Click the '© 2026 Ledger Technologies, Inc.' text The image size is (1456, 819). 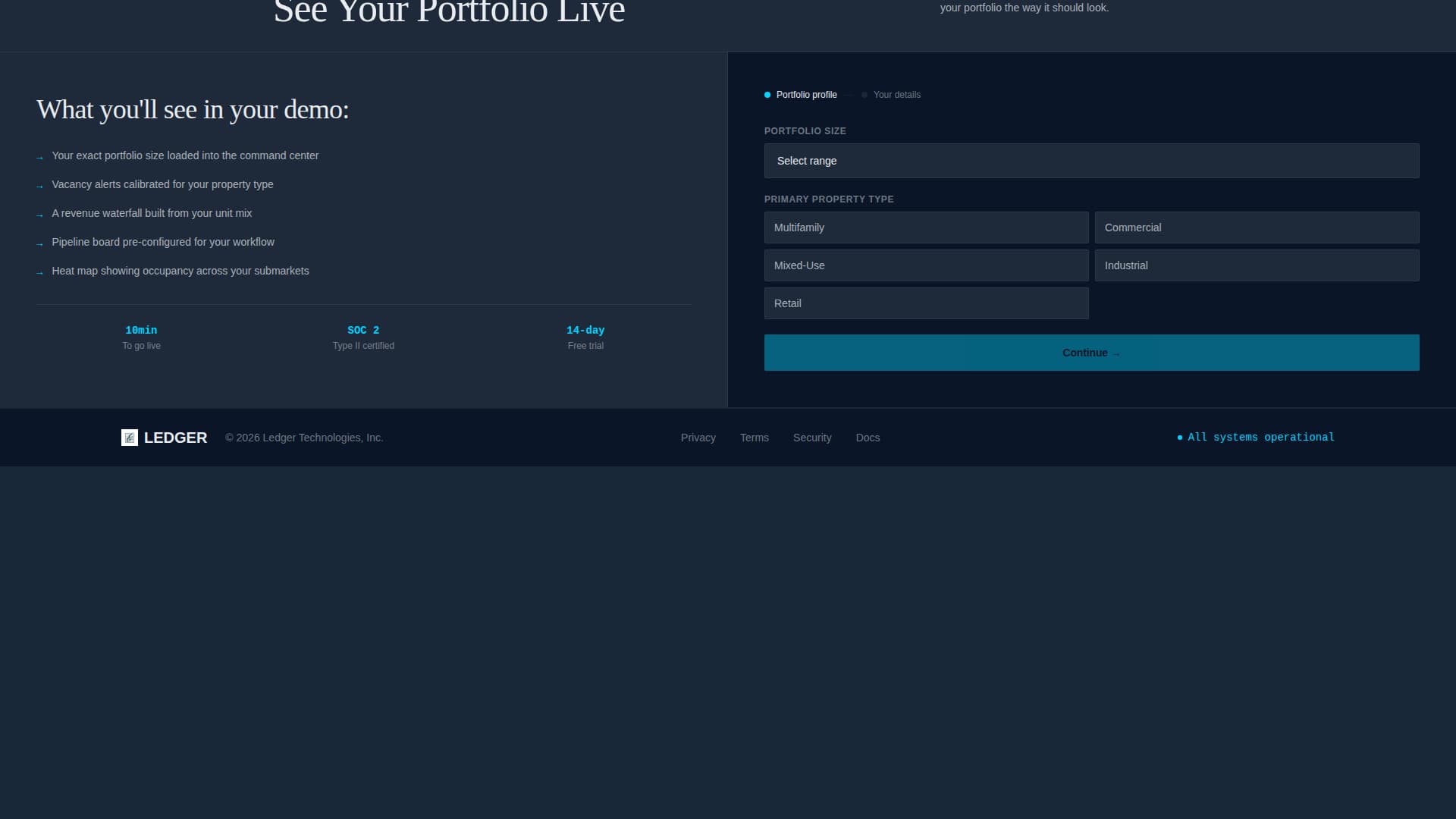[304, 438]
